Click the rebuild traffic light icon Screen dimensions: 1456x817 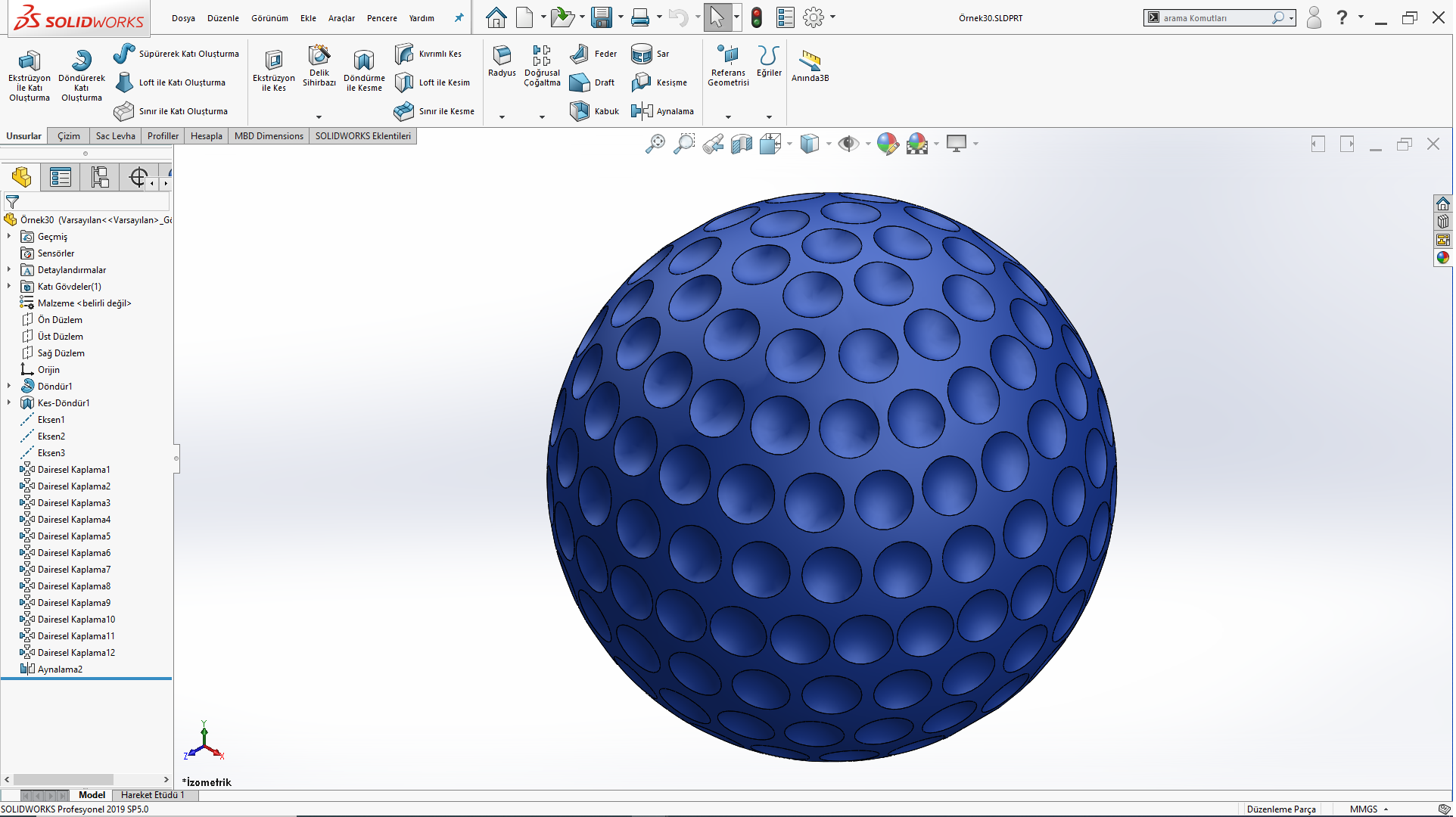[x=756, y=17]
